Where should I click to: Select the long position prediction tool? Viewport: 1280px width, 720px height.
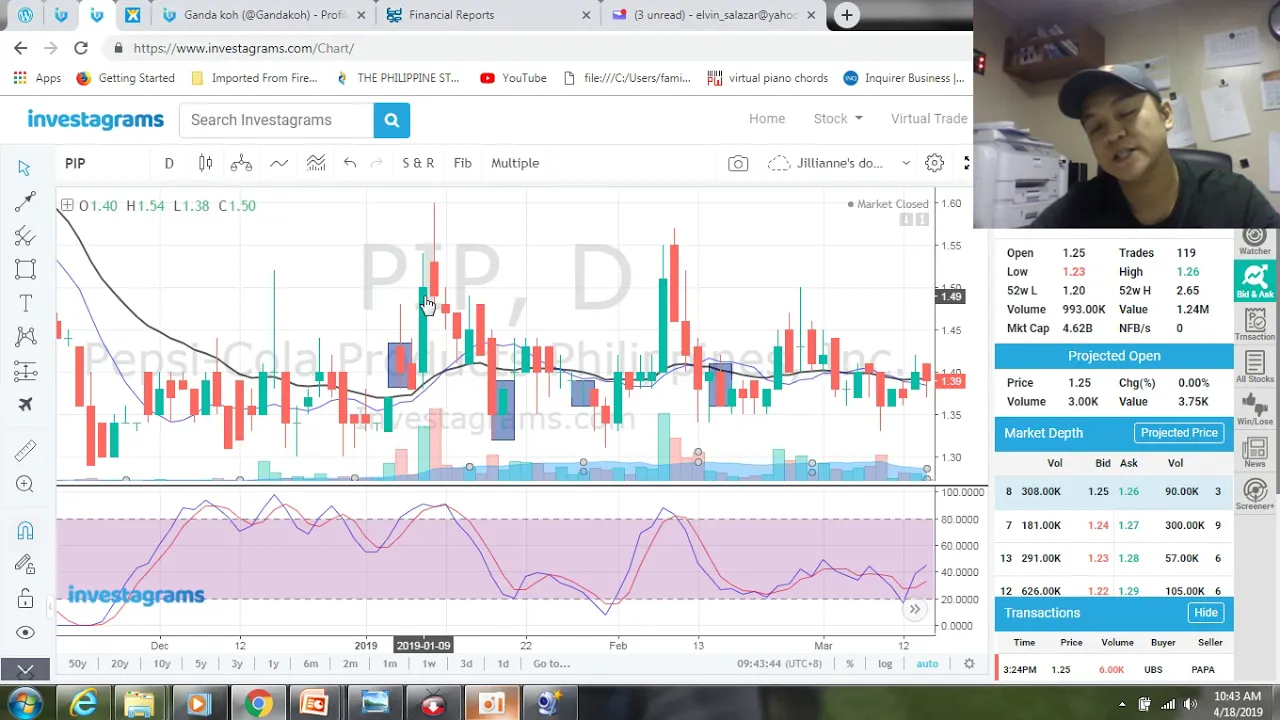click(x=25, y=371)
